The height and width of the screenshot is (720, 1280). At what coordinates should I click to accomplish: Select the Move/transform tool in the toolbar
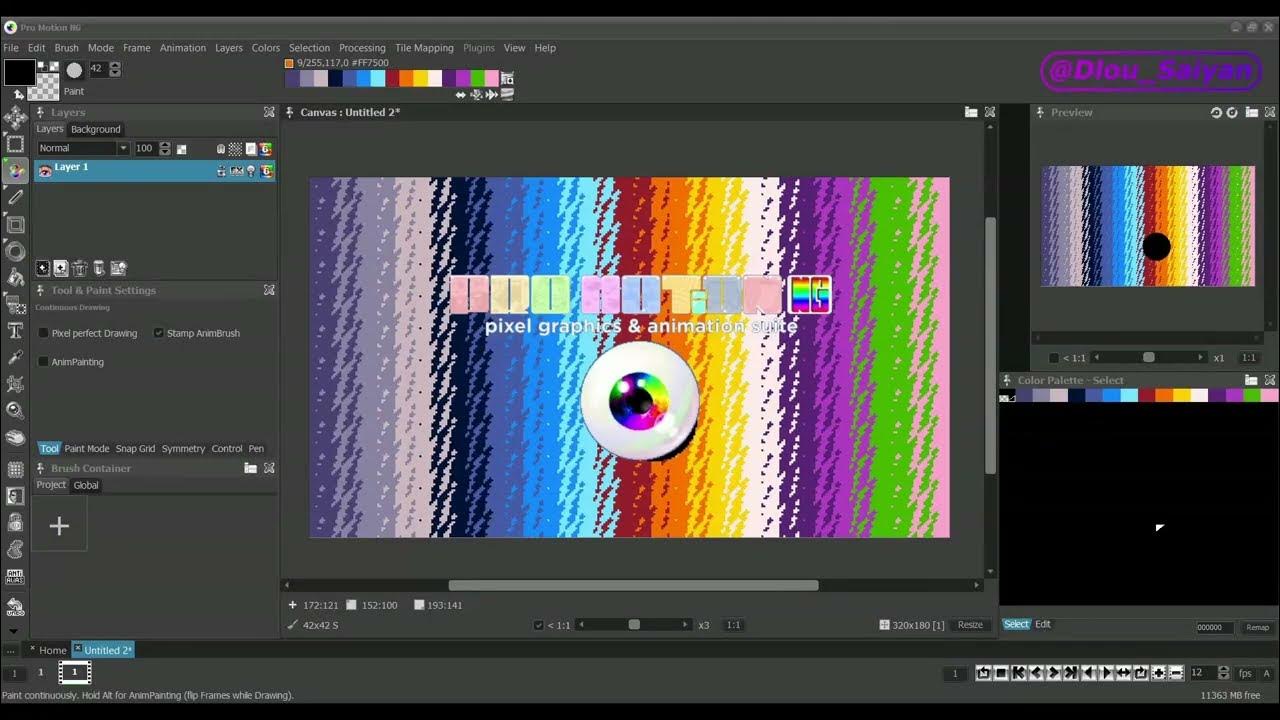click(x=15, y=117)
